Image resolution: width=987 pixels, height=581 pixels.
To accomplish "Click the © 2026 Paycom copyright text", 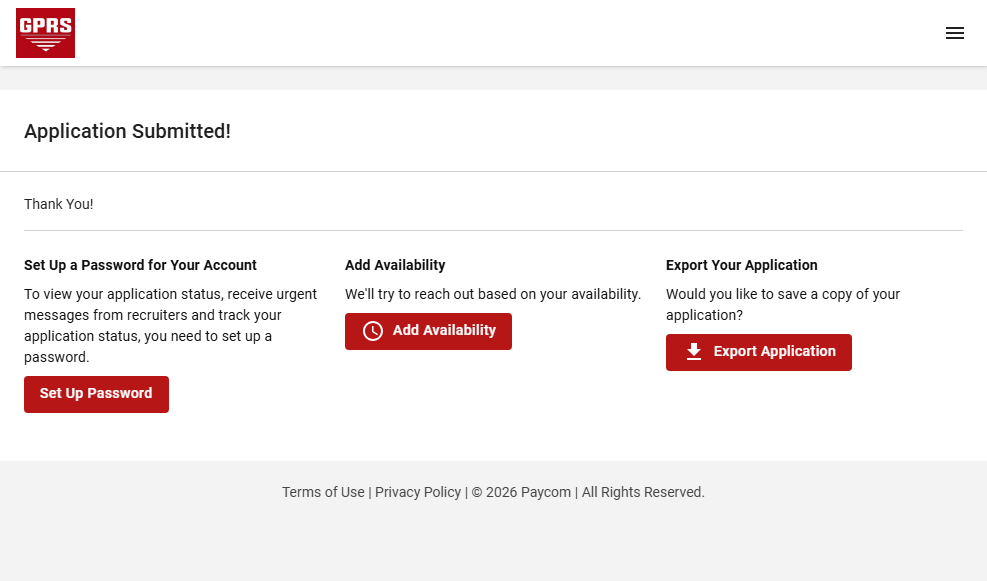I will tap(521, 492).
